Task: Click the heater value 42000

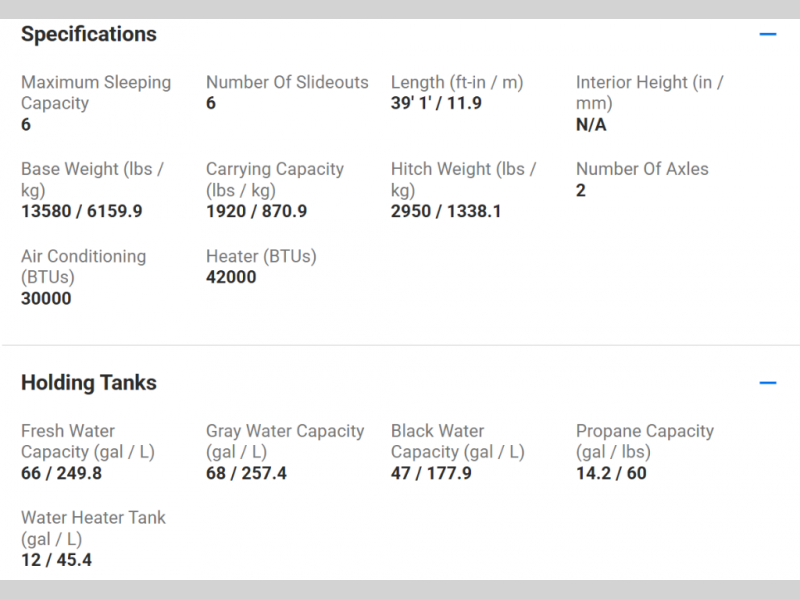Action: pyautogui.click(x=231, y=277)
